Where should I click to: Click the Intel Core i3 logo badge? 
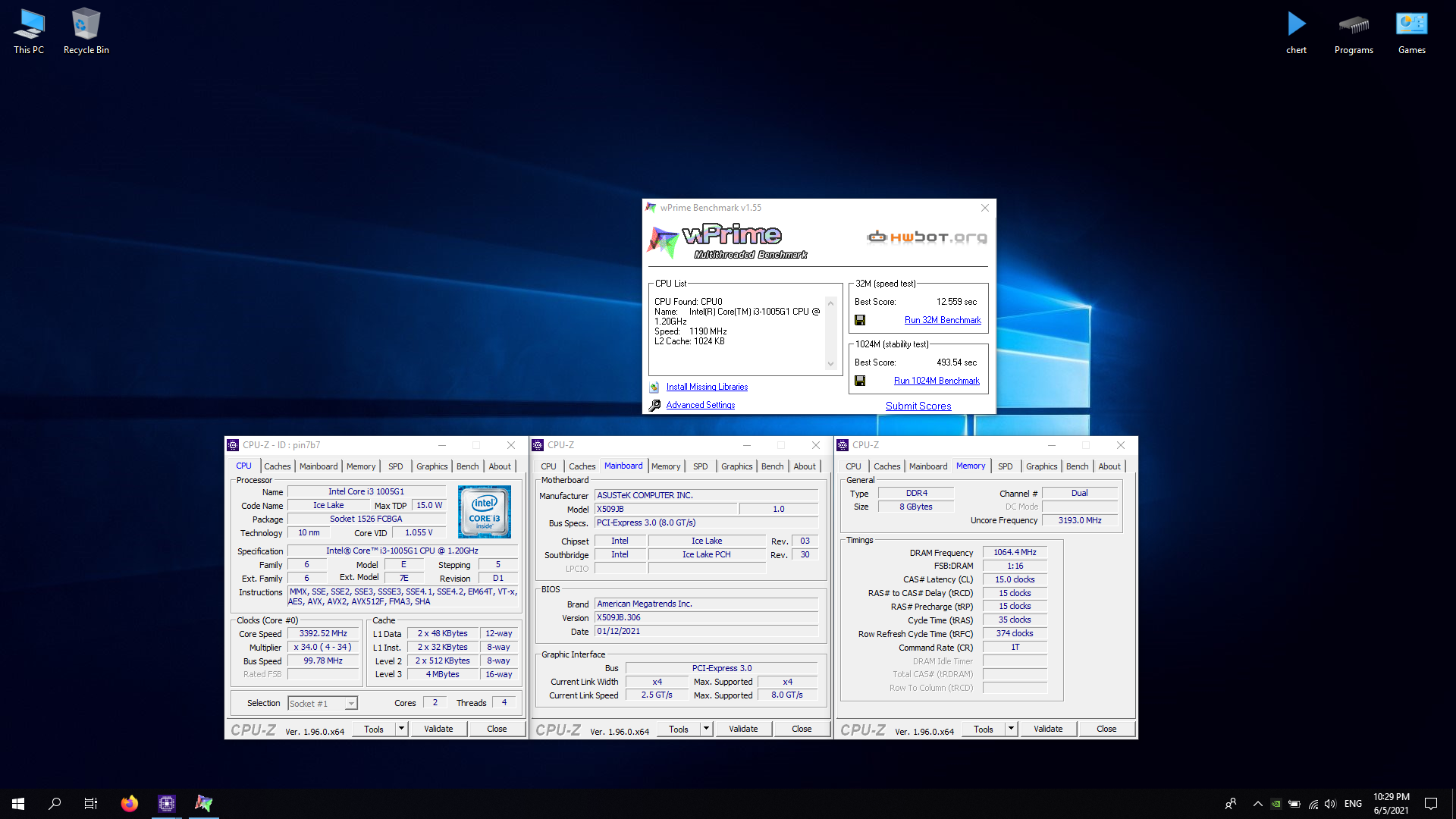(485, 512)
